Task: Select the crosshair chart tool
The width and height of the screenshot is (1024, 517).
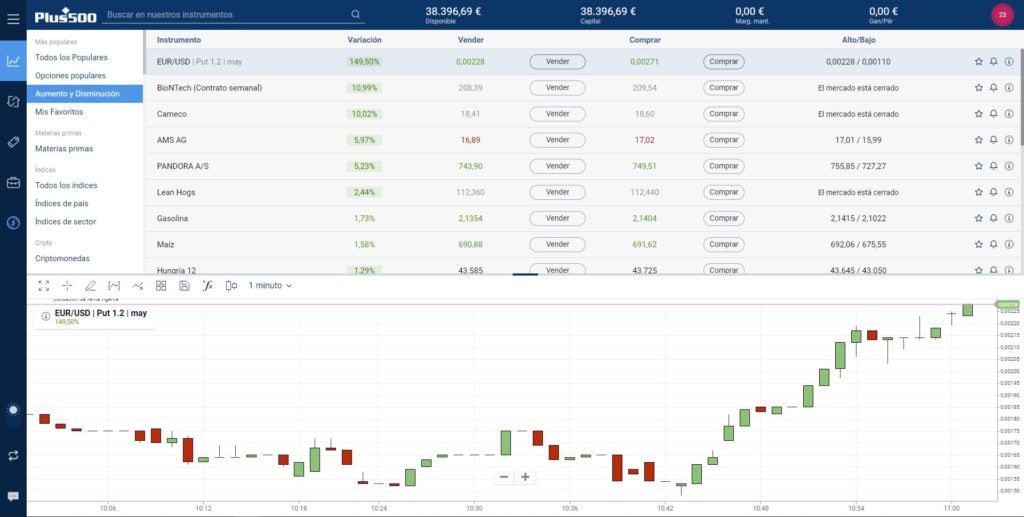Action: [x=67, y=285]
